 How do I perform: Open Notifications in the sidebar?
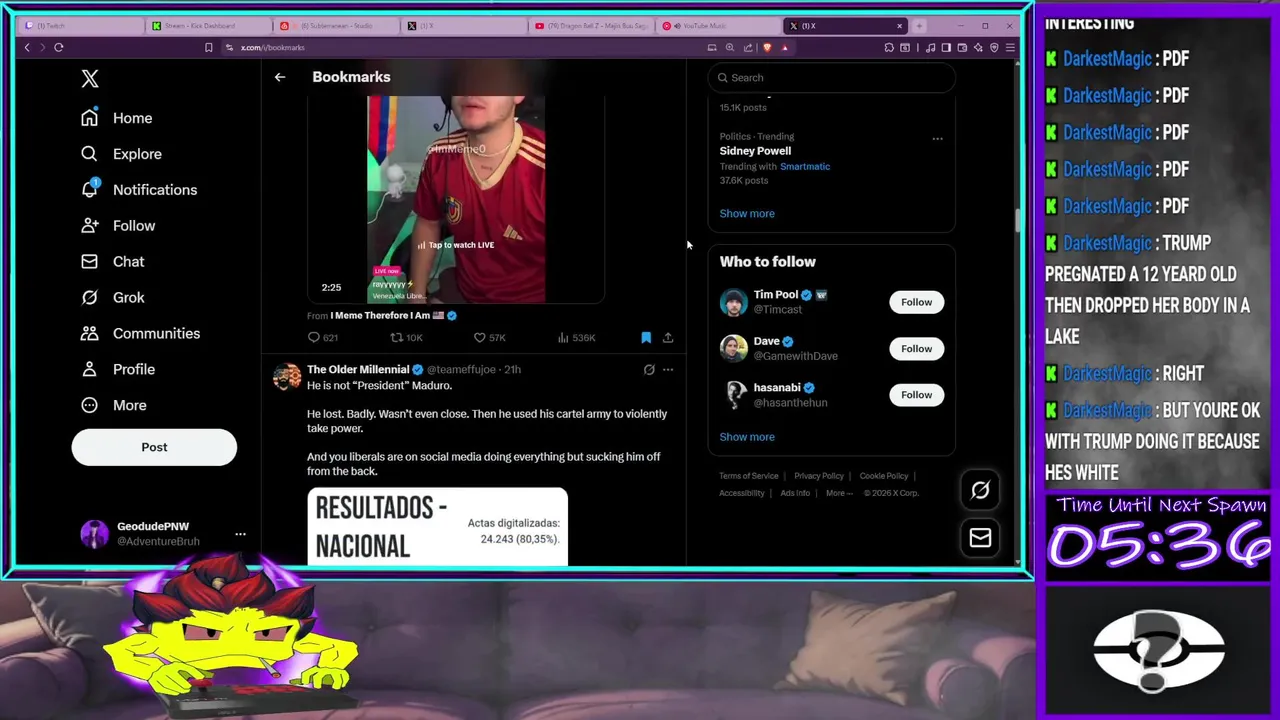point(139,190)
